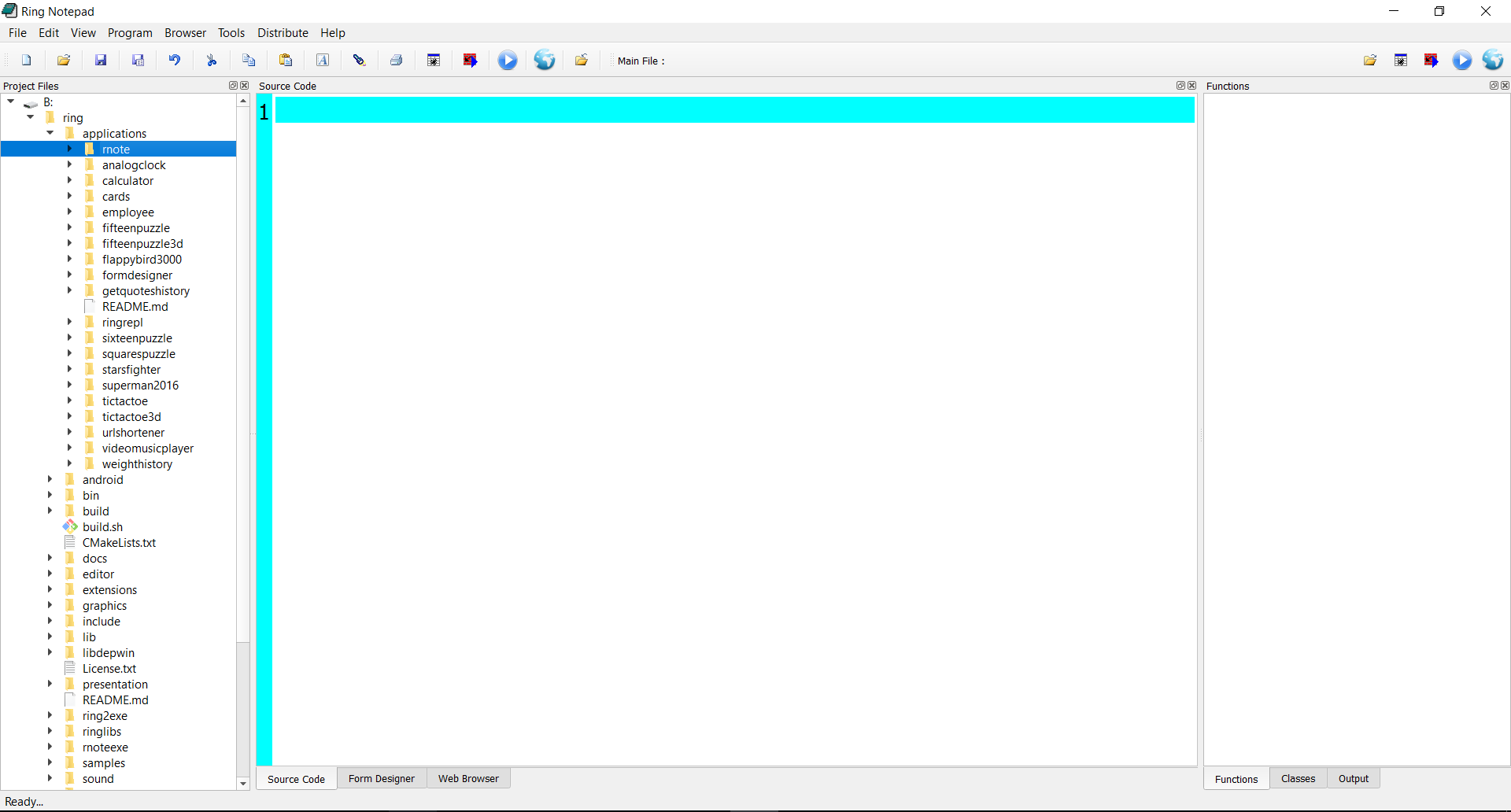Click the red brick Run icon before Main File label

(471, 61)
